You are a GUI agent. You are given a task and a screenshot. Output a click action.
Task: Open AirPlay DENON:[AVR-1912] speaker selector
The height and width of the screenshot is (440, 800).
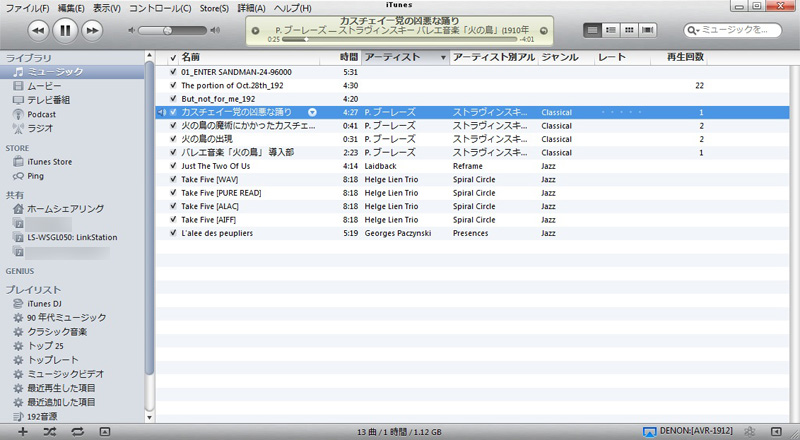688,431
